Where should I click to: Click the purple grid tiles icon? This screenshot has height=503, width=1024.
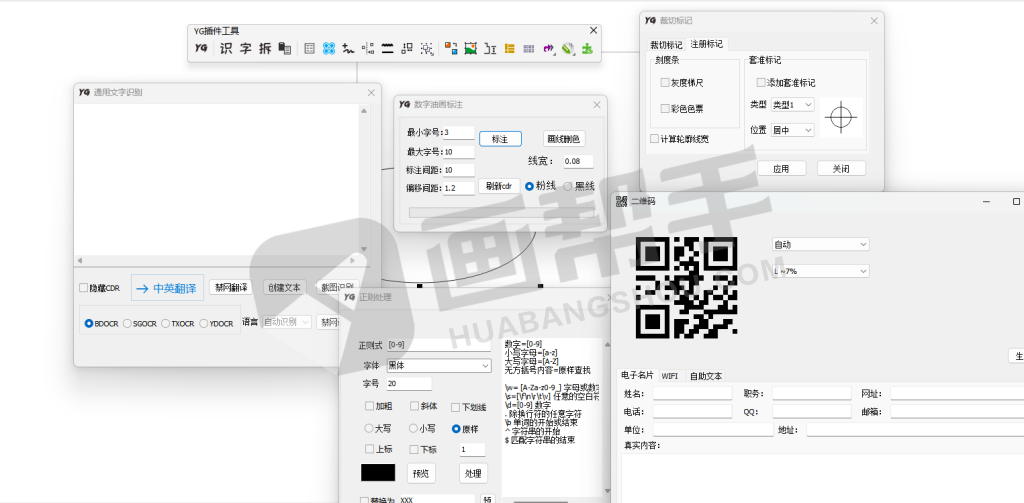click(x=529, y=48)
